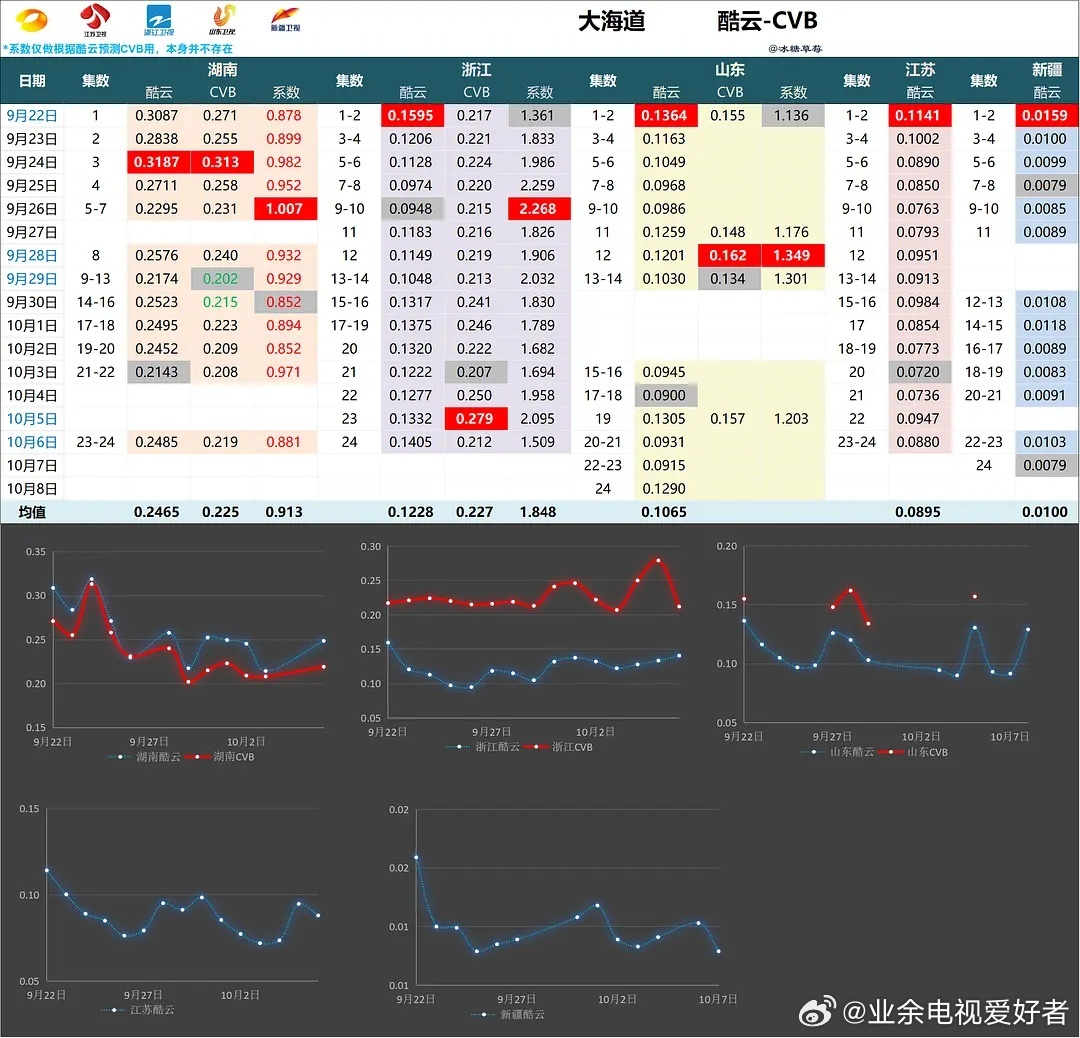Select red highlighted cell 2.268

point(540,209)
